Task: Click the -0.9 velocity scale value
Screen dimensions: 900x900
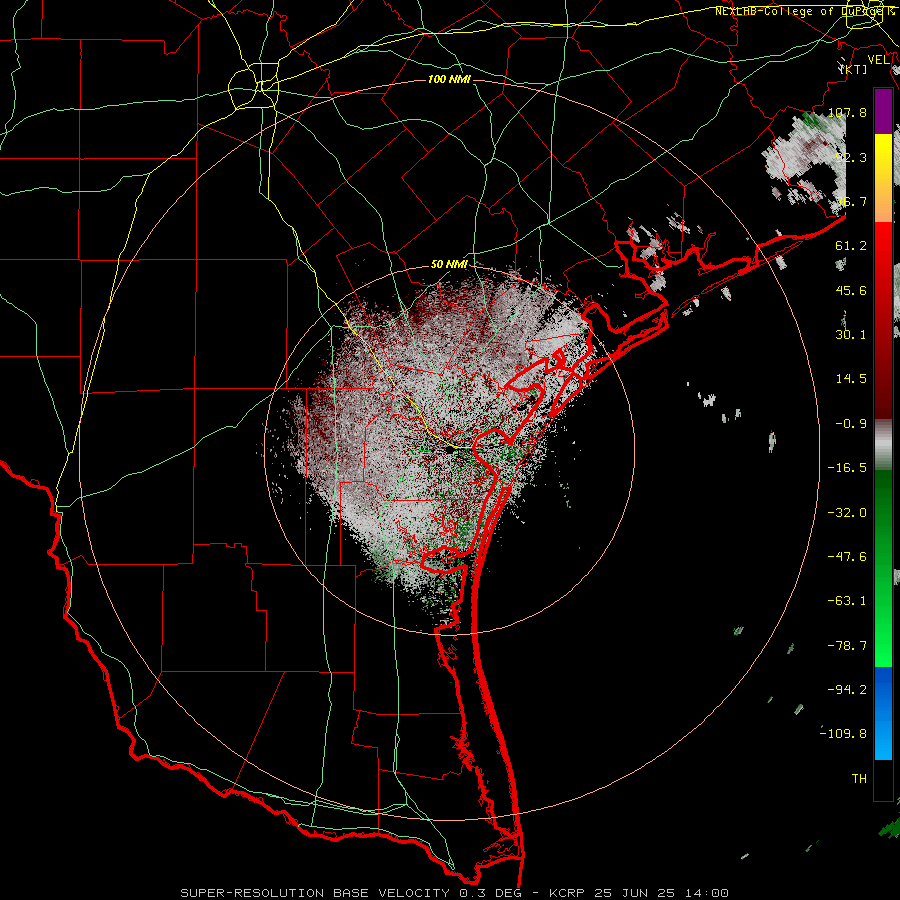Action: (851, 424)
